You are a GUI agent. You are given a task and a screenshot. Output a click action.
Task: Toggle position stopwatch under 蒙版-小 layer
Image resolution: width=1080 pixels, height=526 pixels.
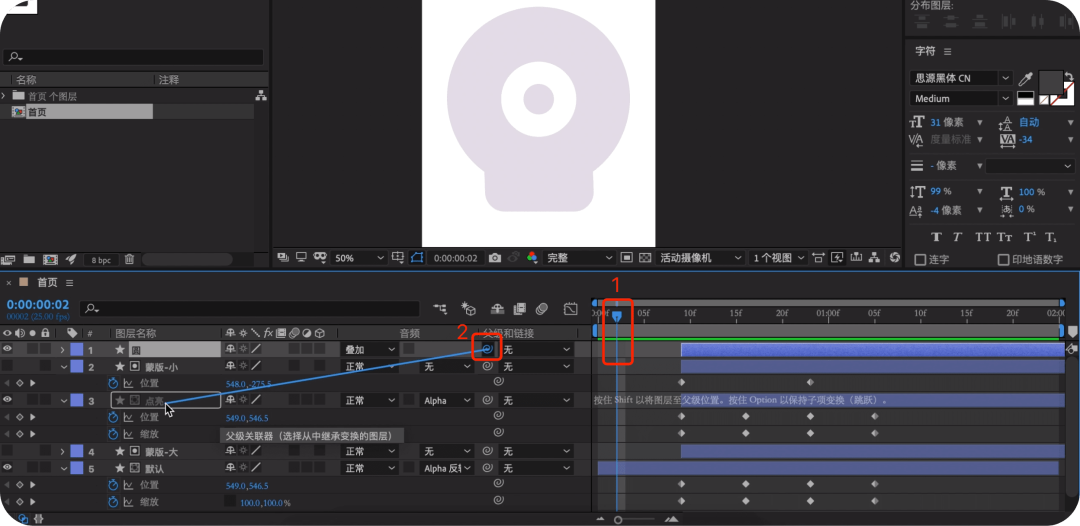click(x=114, y=383)
